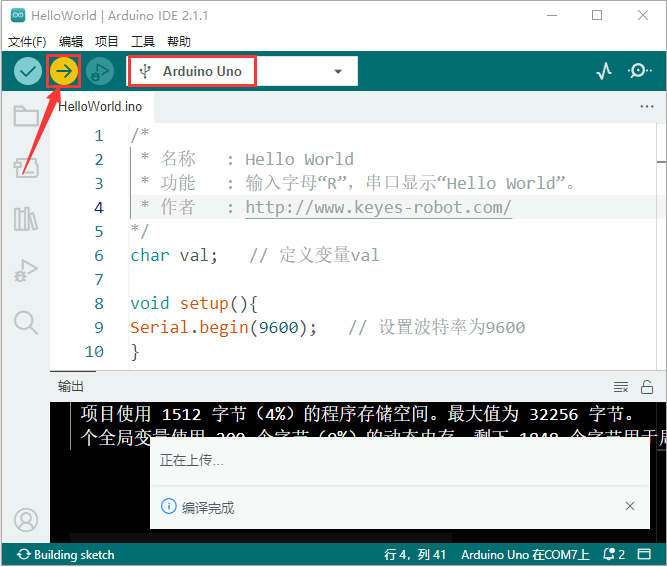Open the account profile icon

(x=26, y=520)
